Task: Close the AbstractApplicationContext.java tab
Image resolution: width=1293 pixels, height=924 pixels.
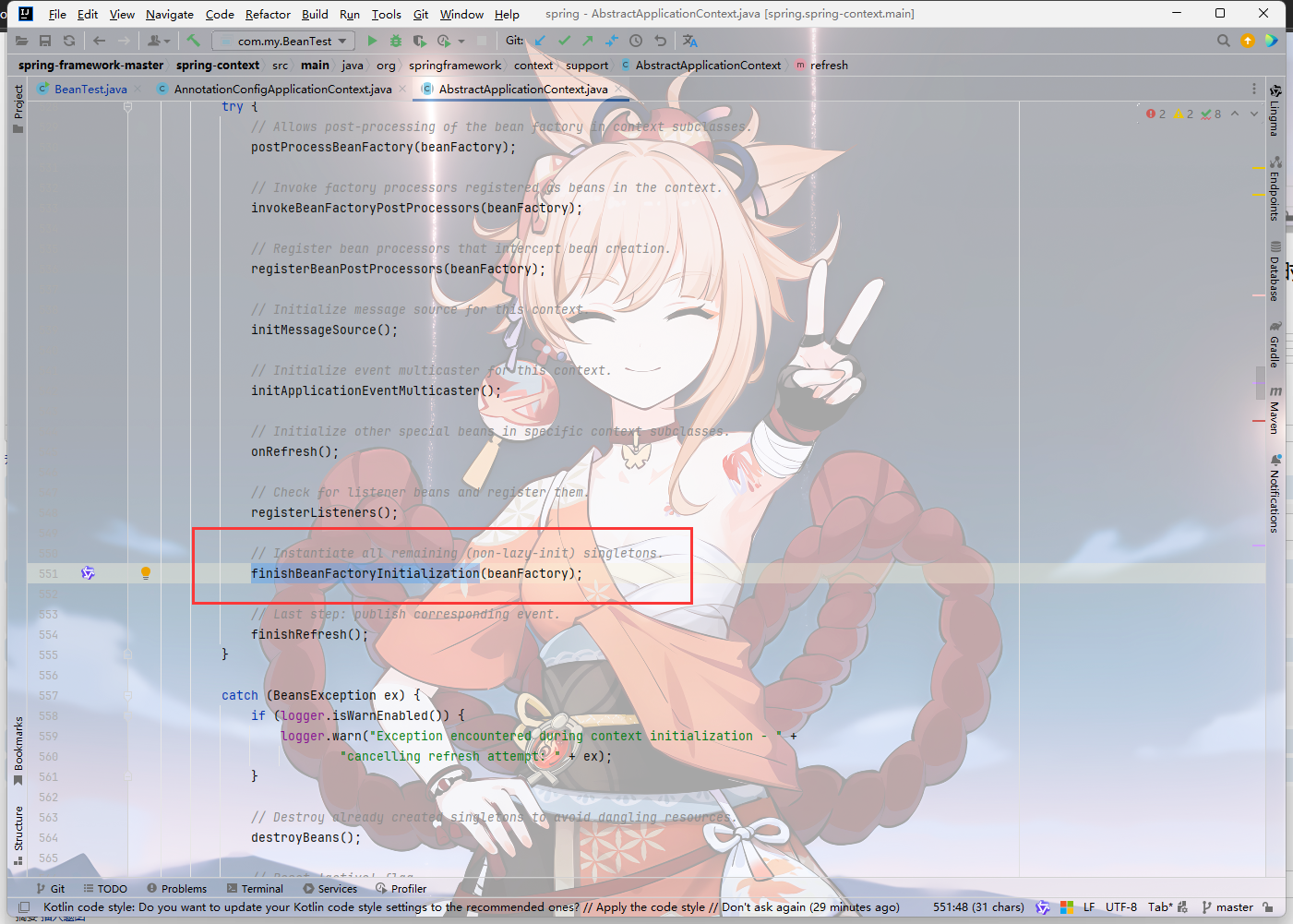Action: [x=619, y=89]
